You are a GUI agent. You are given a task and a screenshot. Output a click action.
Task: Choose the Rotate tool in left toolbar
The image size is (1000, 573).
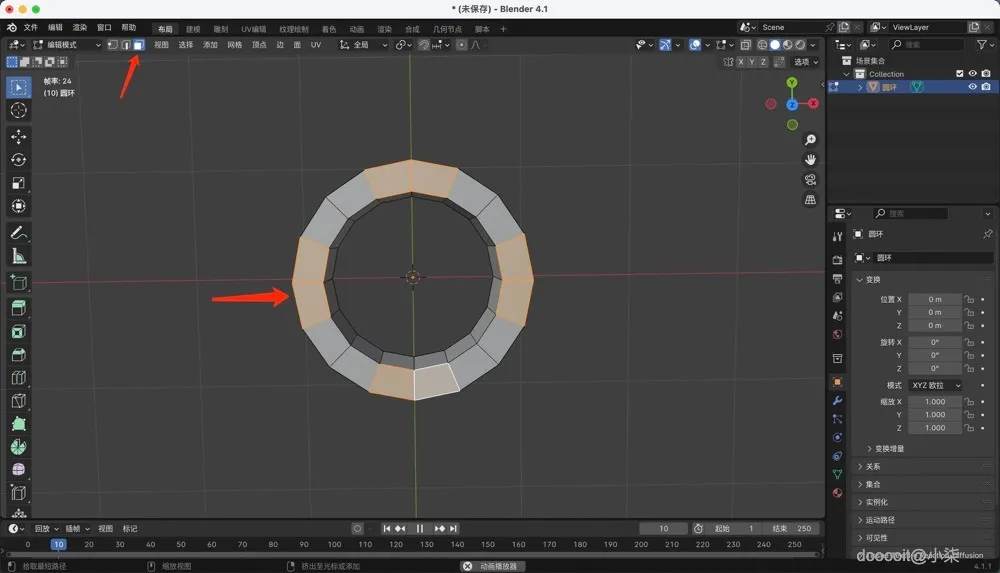tap(18, 160)
